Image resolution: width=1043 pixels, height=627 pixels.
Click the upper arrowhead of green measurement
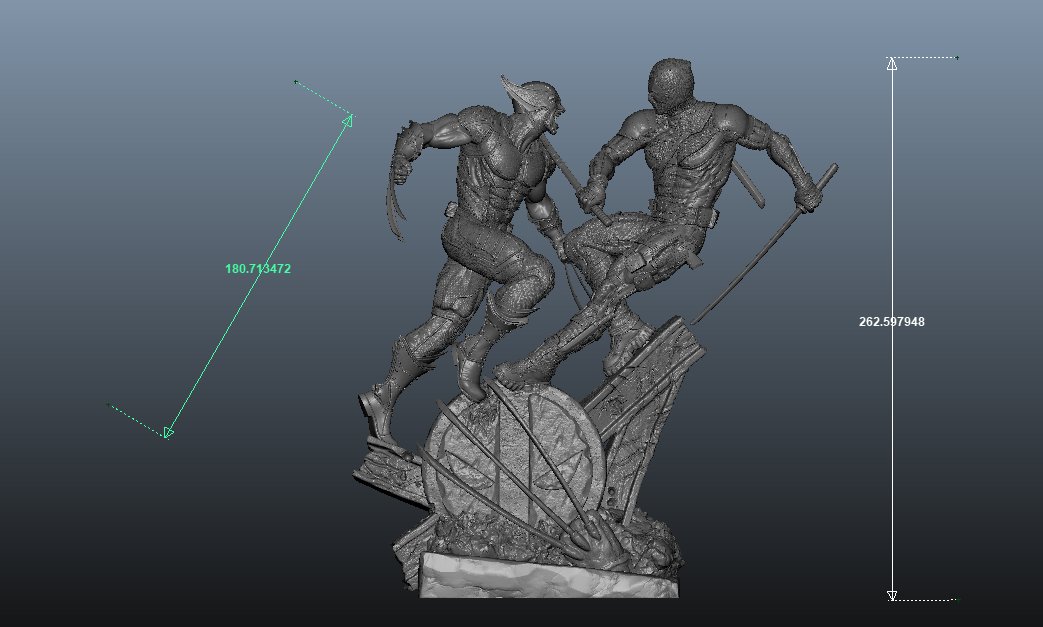click(348, 120)
